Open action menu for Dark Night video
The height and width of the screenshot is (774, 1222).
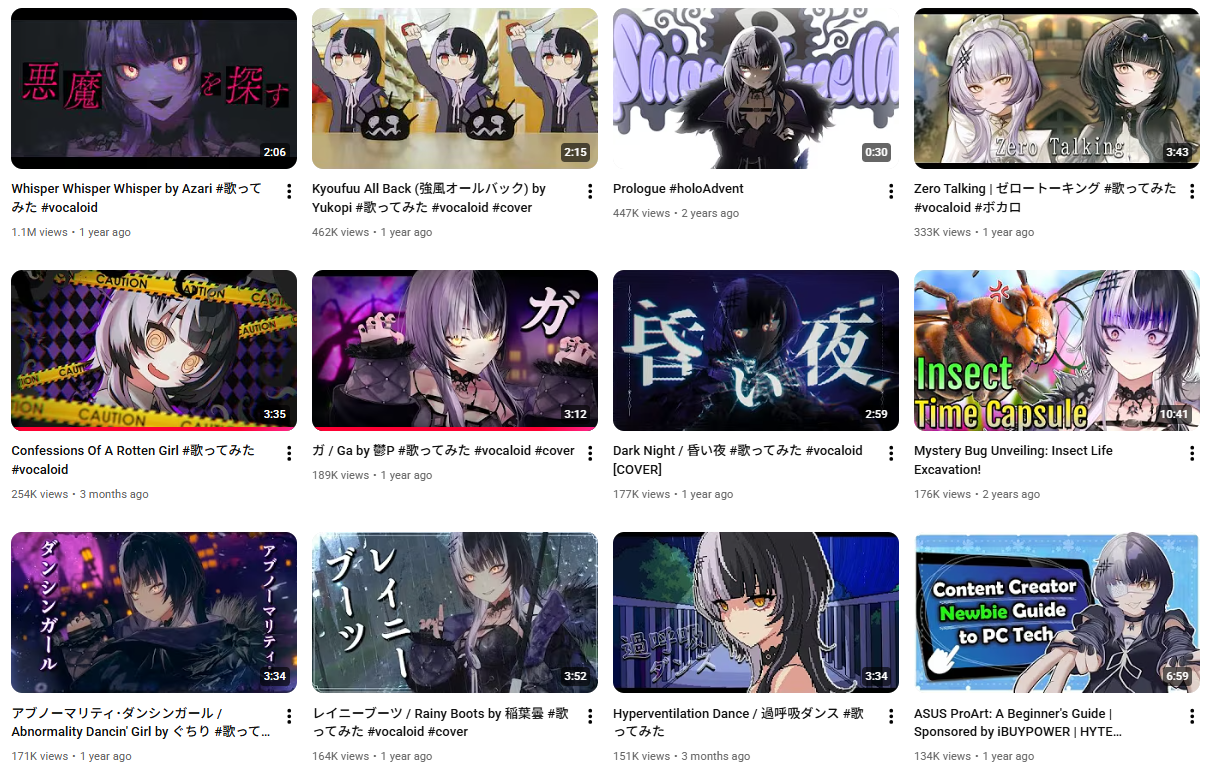pyautogui.click(x=891, y=453)
